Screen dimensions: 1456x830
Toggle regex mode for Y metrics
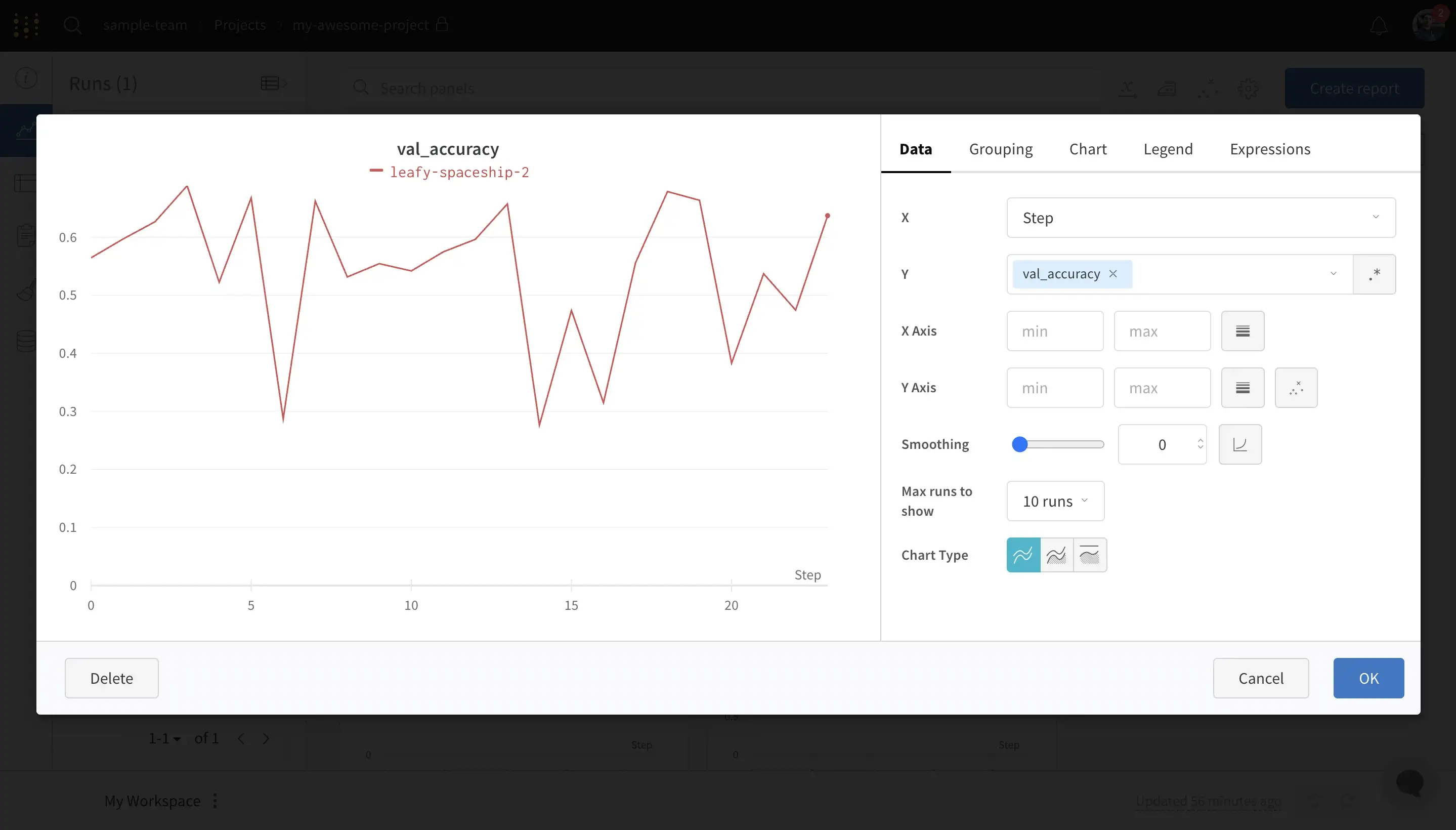point(1375,274)
